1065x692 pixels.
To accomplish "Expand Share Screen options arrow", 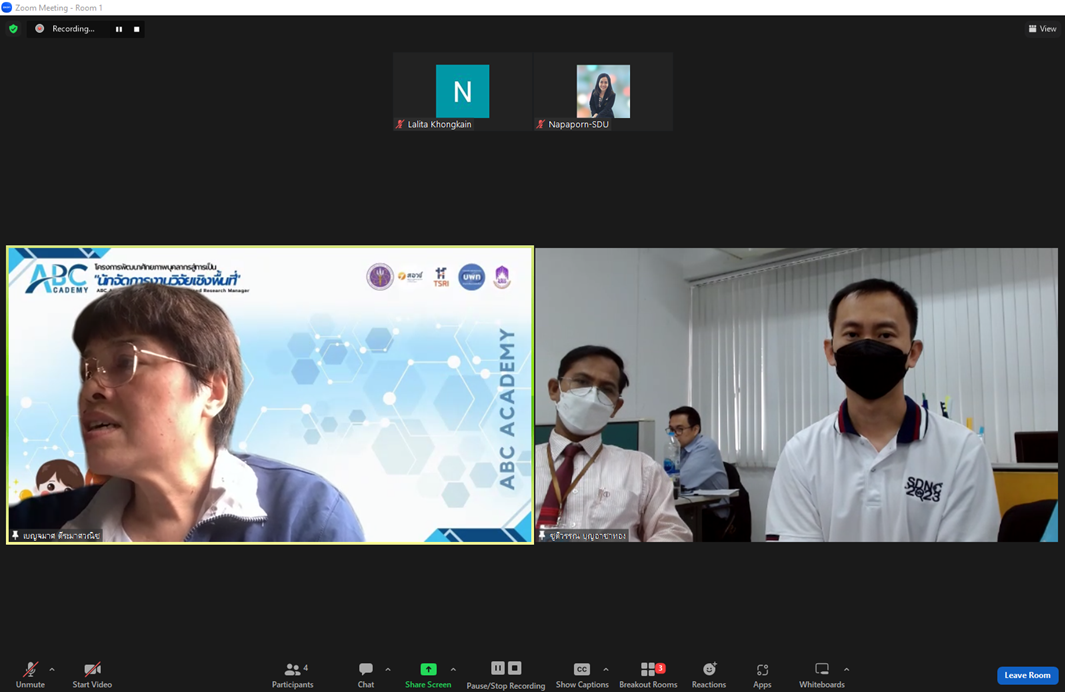I will coord(453,670).
